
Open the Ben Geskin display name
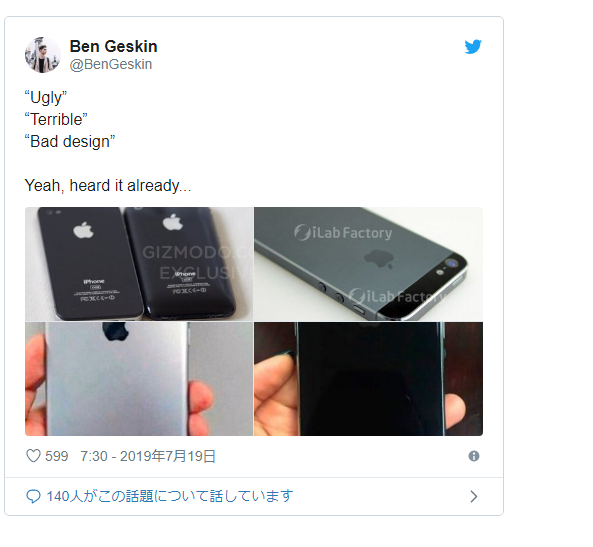(x=113, y=47)
